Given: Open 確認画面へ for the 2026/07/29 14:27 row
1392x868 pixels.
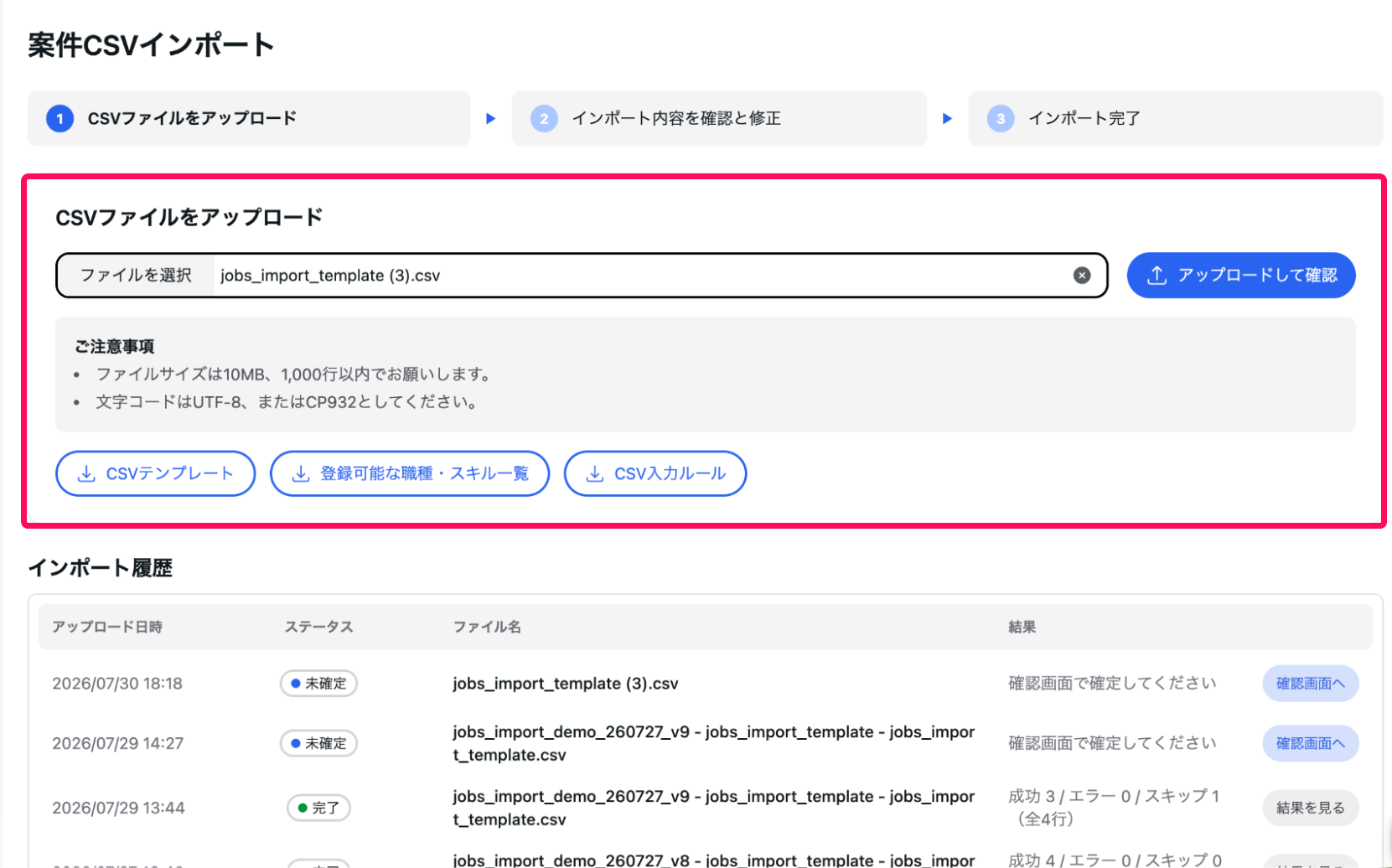Looking at the screenshot, I should 1311,743.
